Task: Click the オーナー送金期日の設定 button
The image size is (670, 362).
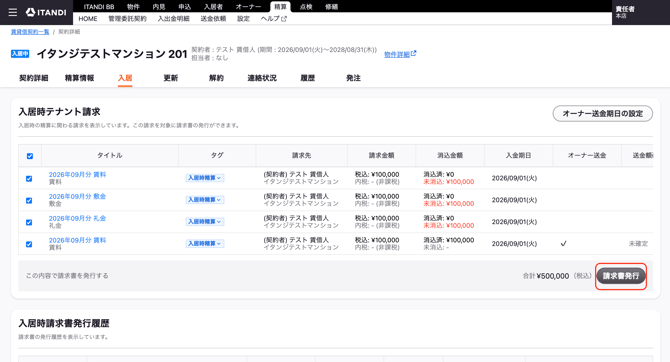Action: click(x=602, y=114)
